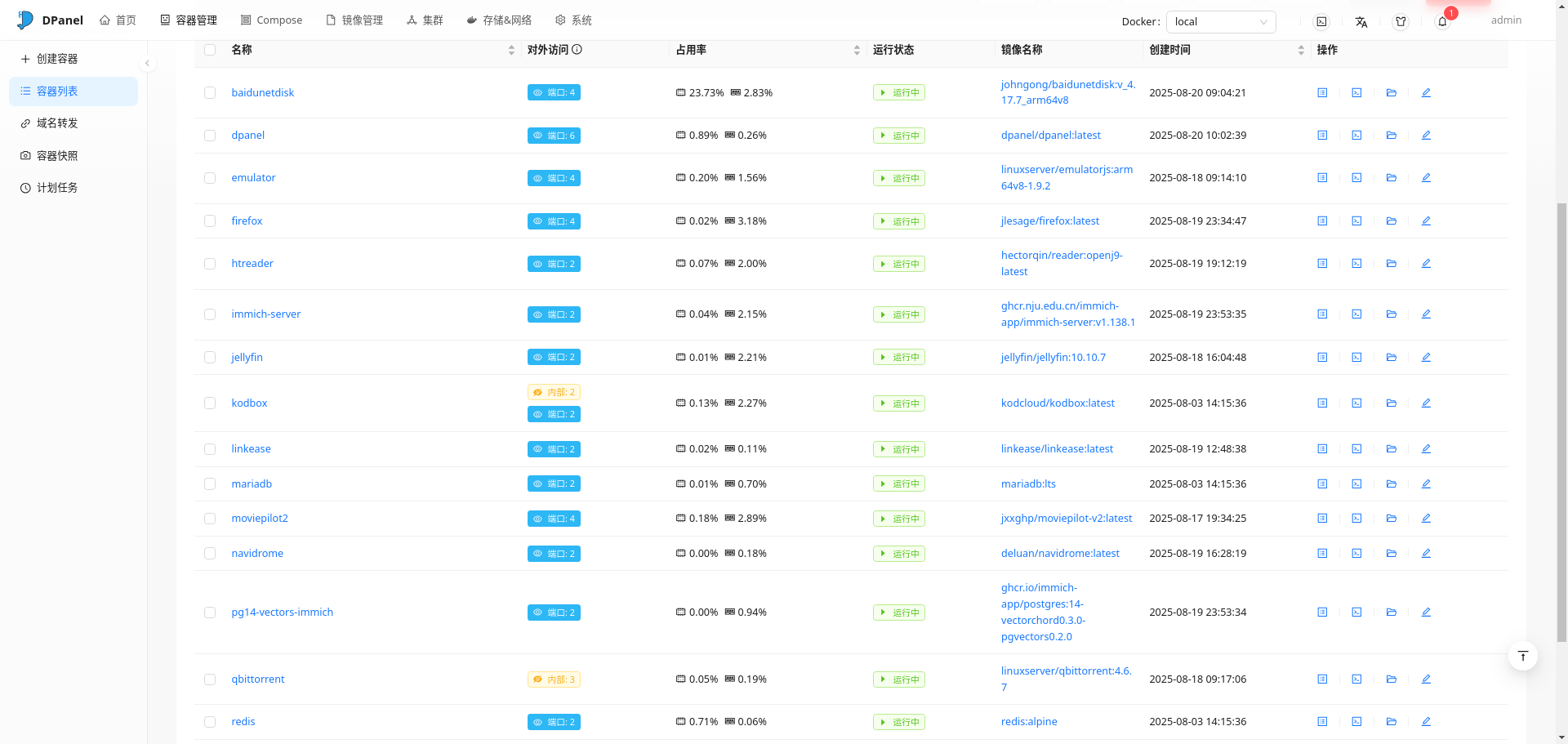Click the DPanel logo
This screenshot has height=744, width=1568.
[x=51, y=20]
